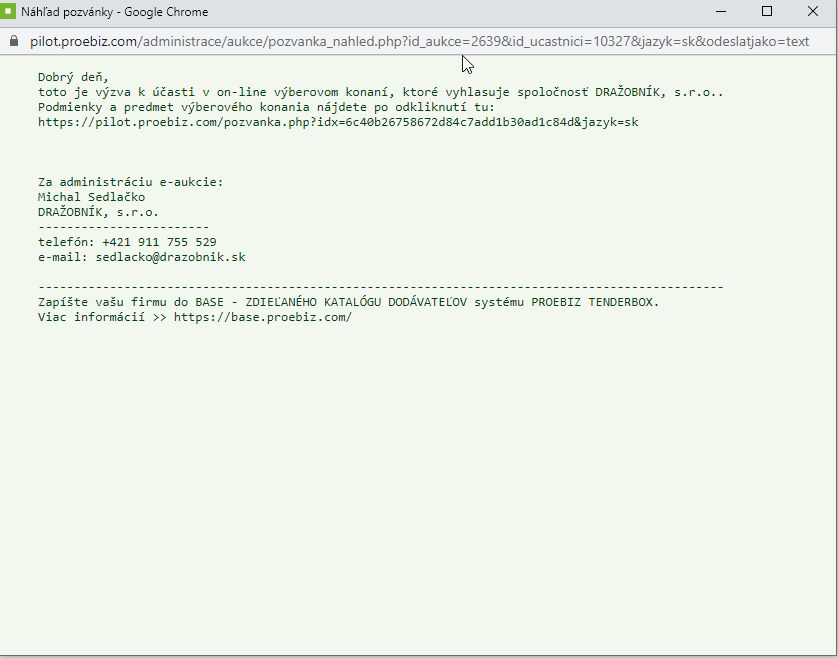Click the greeting line "Dobrý deň,"
The width and height of the screenshot is (838, 658).
73,77
